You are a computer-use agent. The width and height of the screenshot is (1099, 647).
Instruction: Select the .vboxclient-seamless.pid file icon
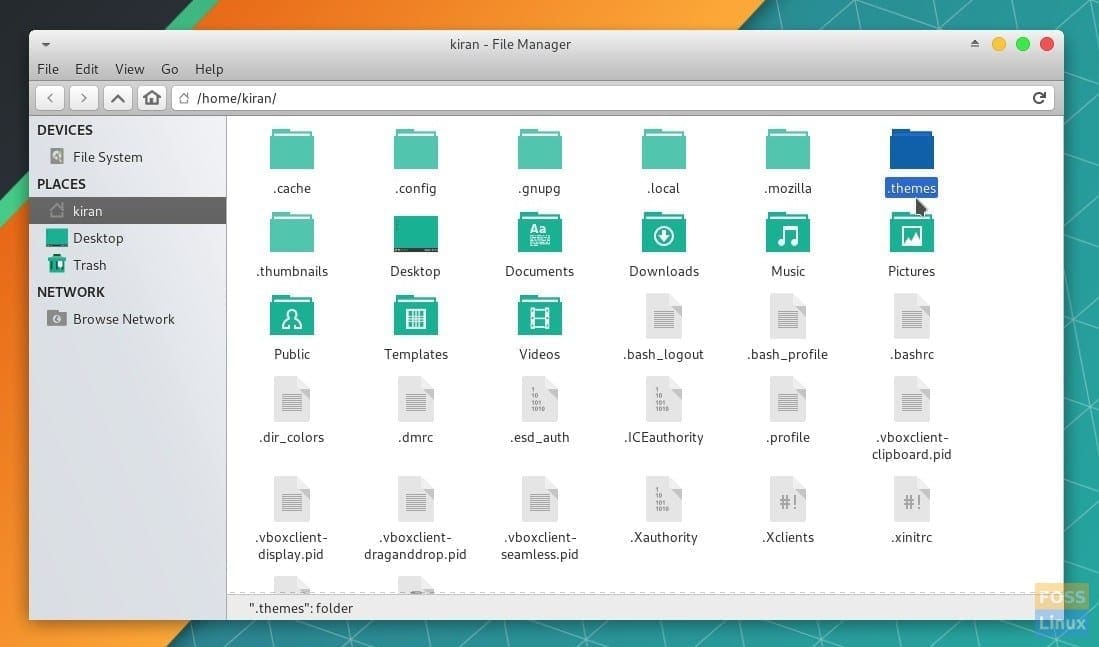[x=540, y=499]
